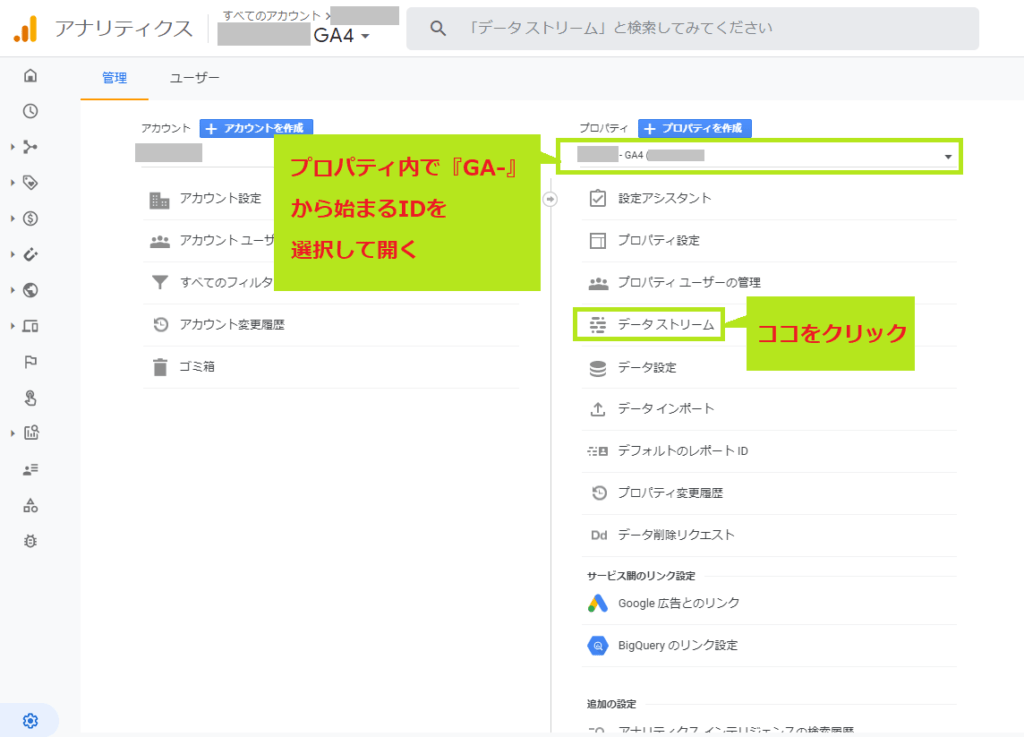Click the building icon beside アカウント設定
The image size is (1024, 737).
159,200
